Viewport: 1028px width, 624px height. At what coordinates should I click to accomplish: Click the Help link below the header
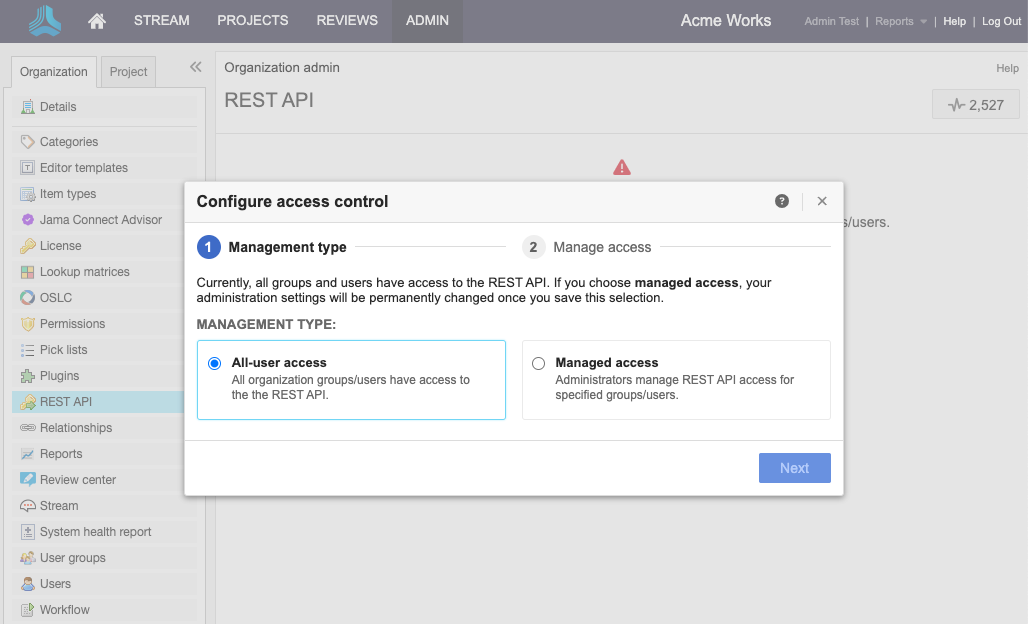pos(1007,68)
